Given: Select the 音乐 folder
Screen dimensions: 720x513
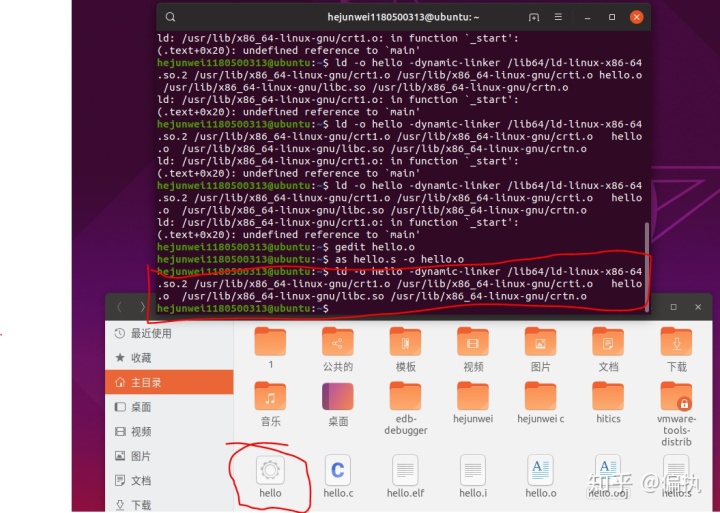Looking at the screenshot, I should (270, 404).
